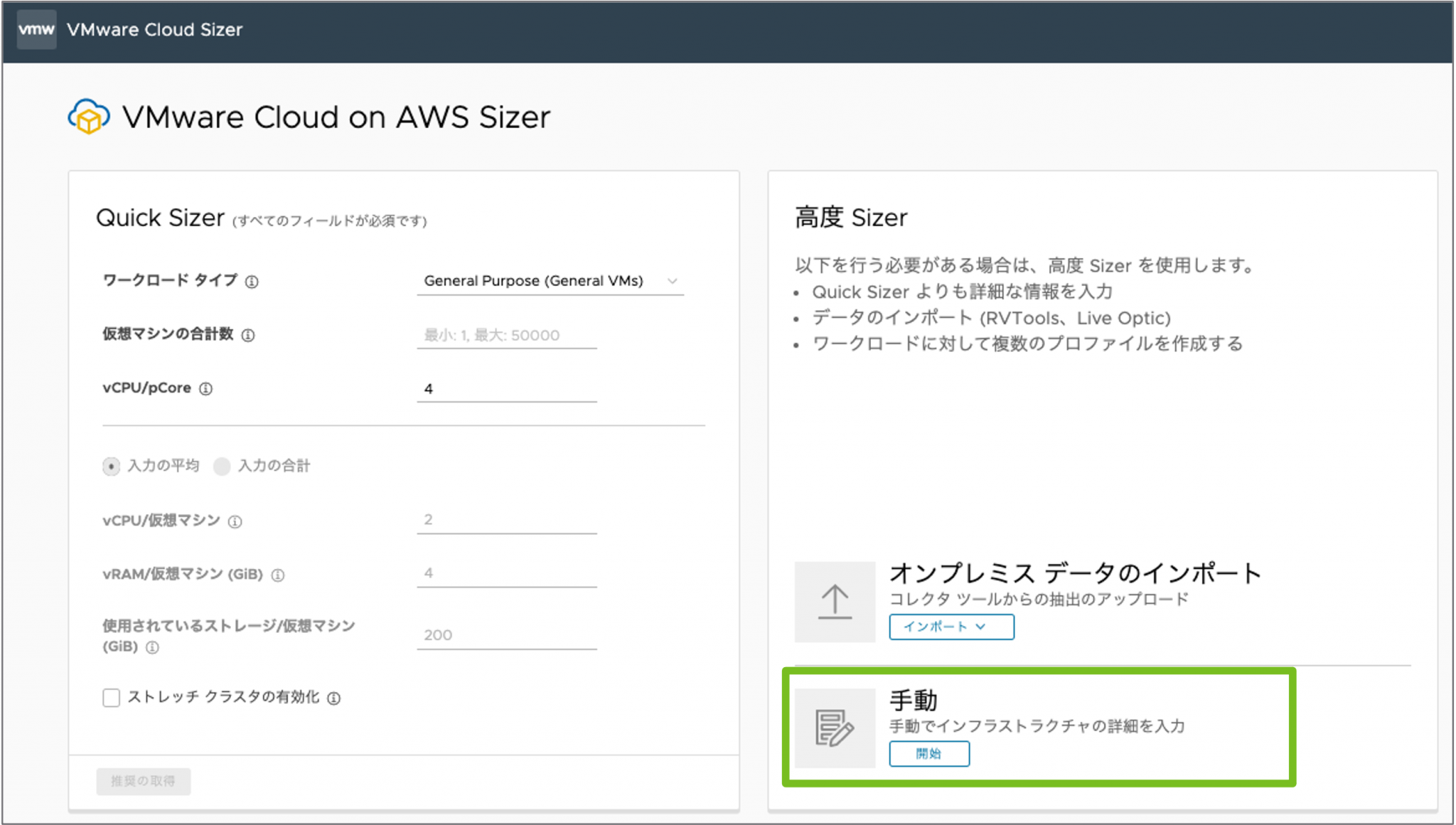Select the 入力の平均 radio button
The height and width of the screenshot is (825, 1456).
111,466
